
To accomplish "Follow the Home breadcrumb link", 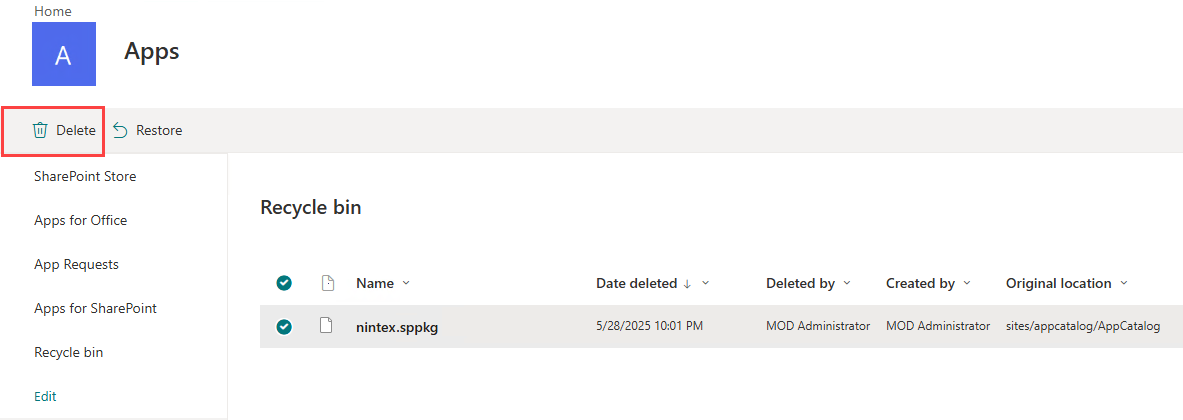I will pos(52,11).
